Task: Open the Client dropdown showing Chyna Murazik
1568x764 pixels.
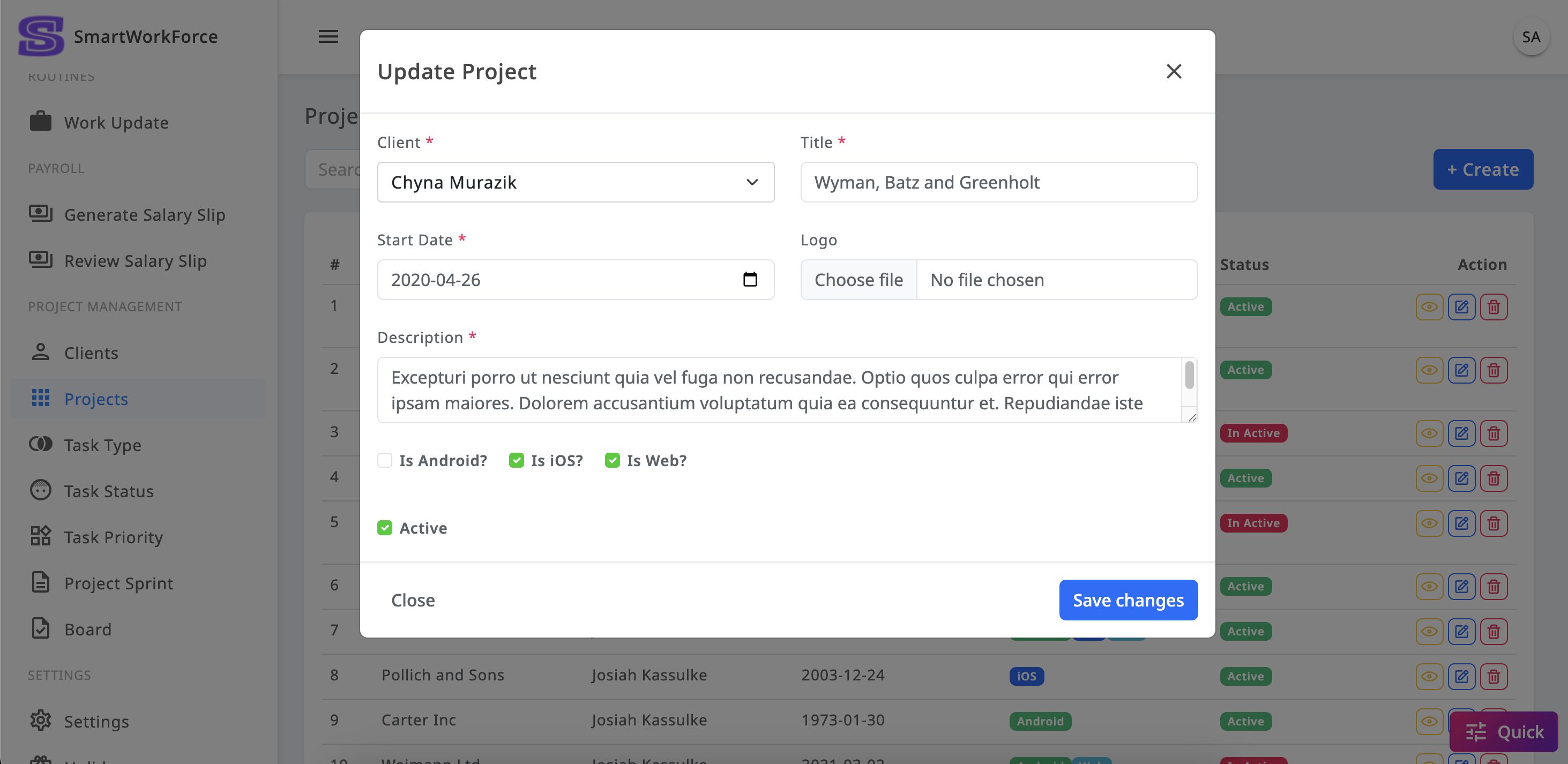Action: [x=575, y=182]
